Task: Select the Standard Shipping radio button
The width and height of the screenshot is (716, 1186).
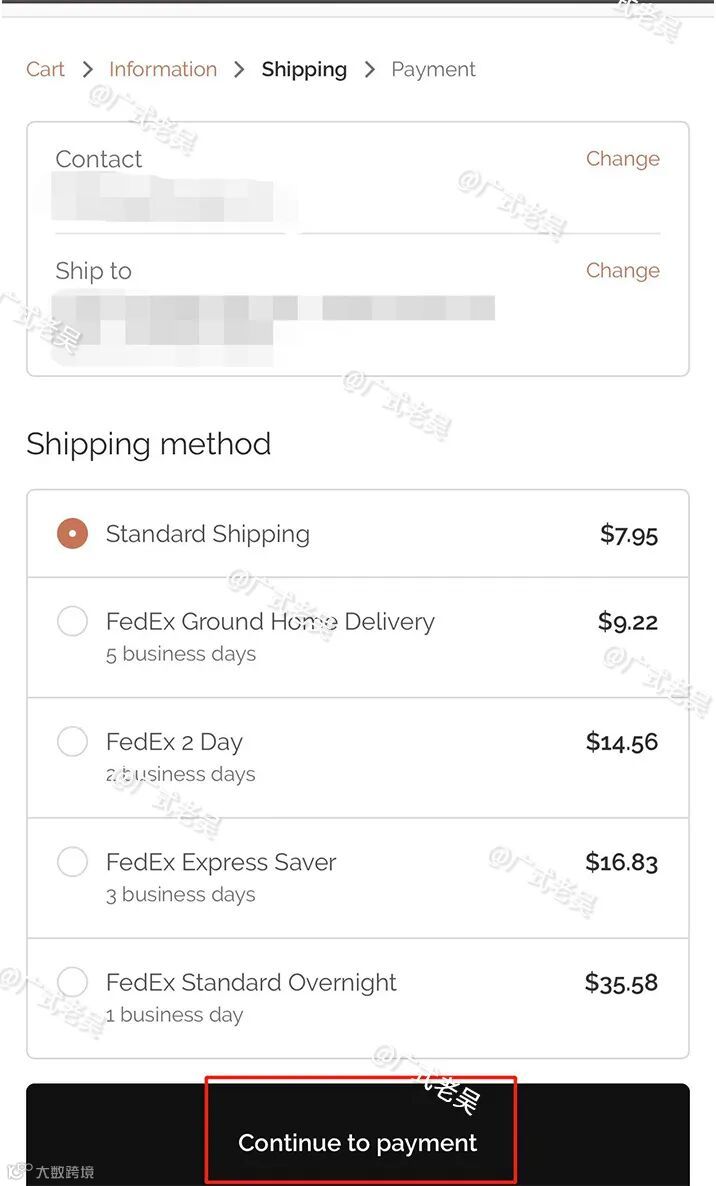Action: [x=73, y=533]
